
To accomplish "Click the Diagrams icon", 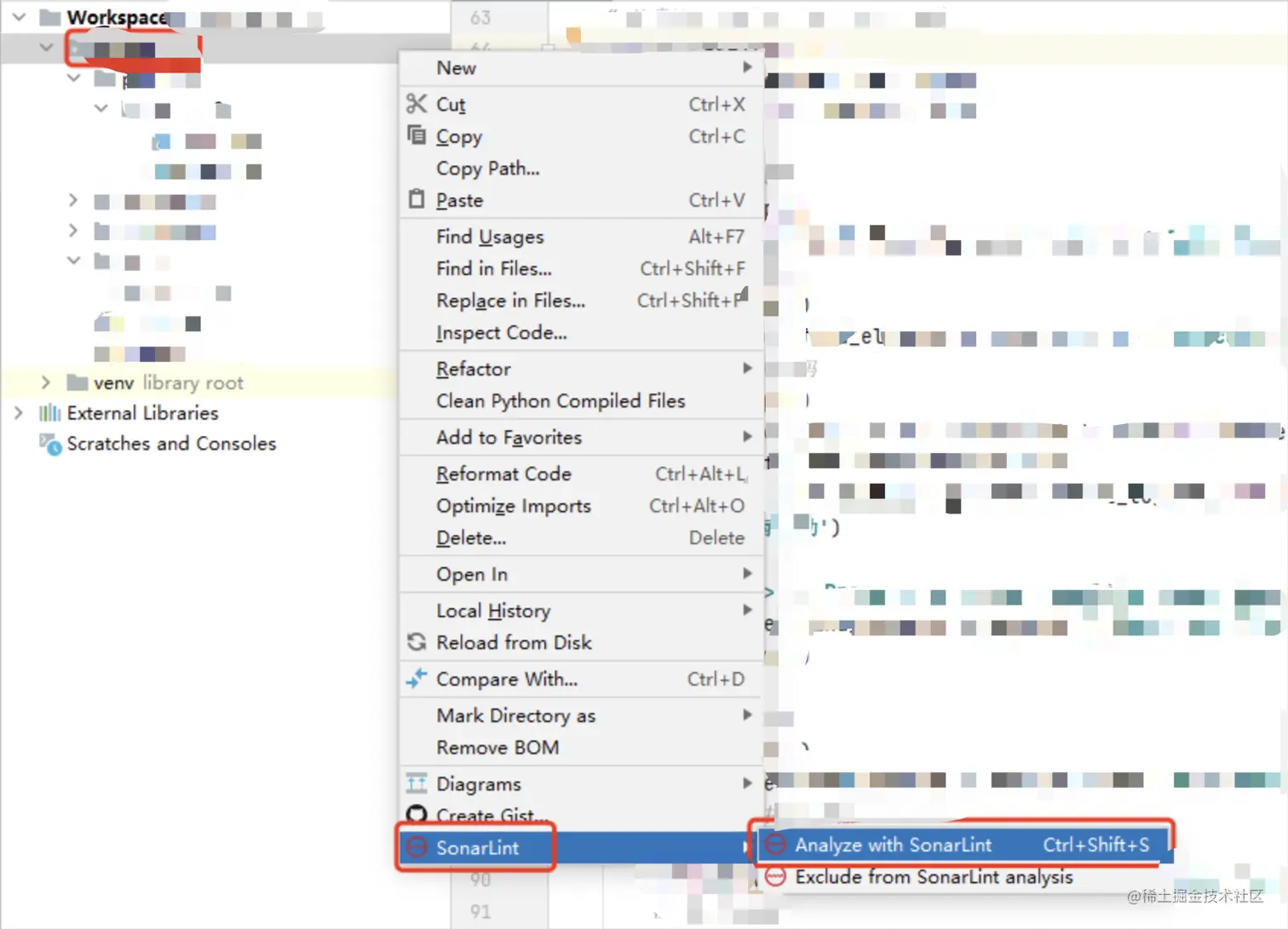I will coord(417,783).
